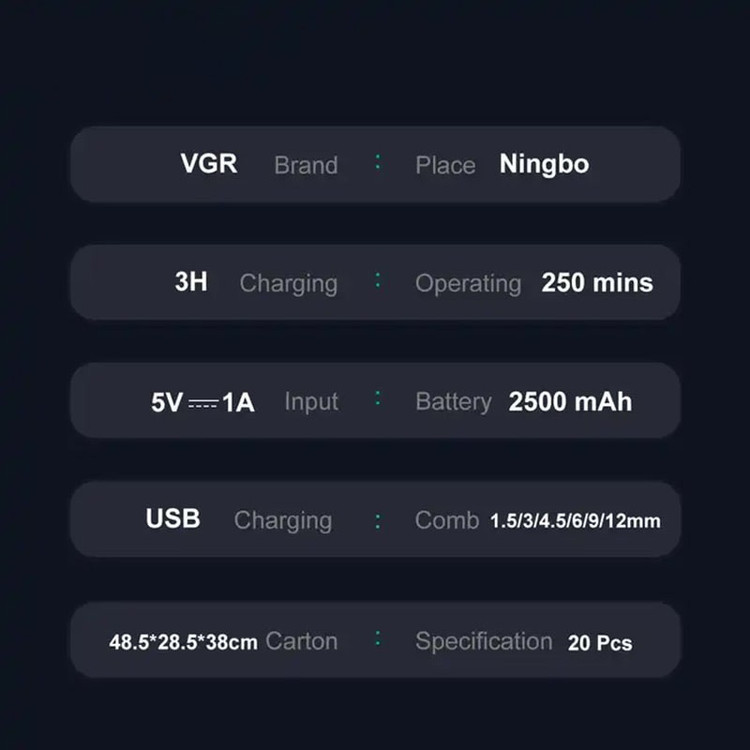Viewport: 750px width, 750px height.
Task: Click the VGR brand value text
Action: coord(208,163)
